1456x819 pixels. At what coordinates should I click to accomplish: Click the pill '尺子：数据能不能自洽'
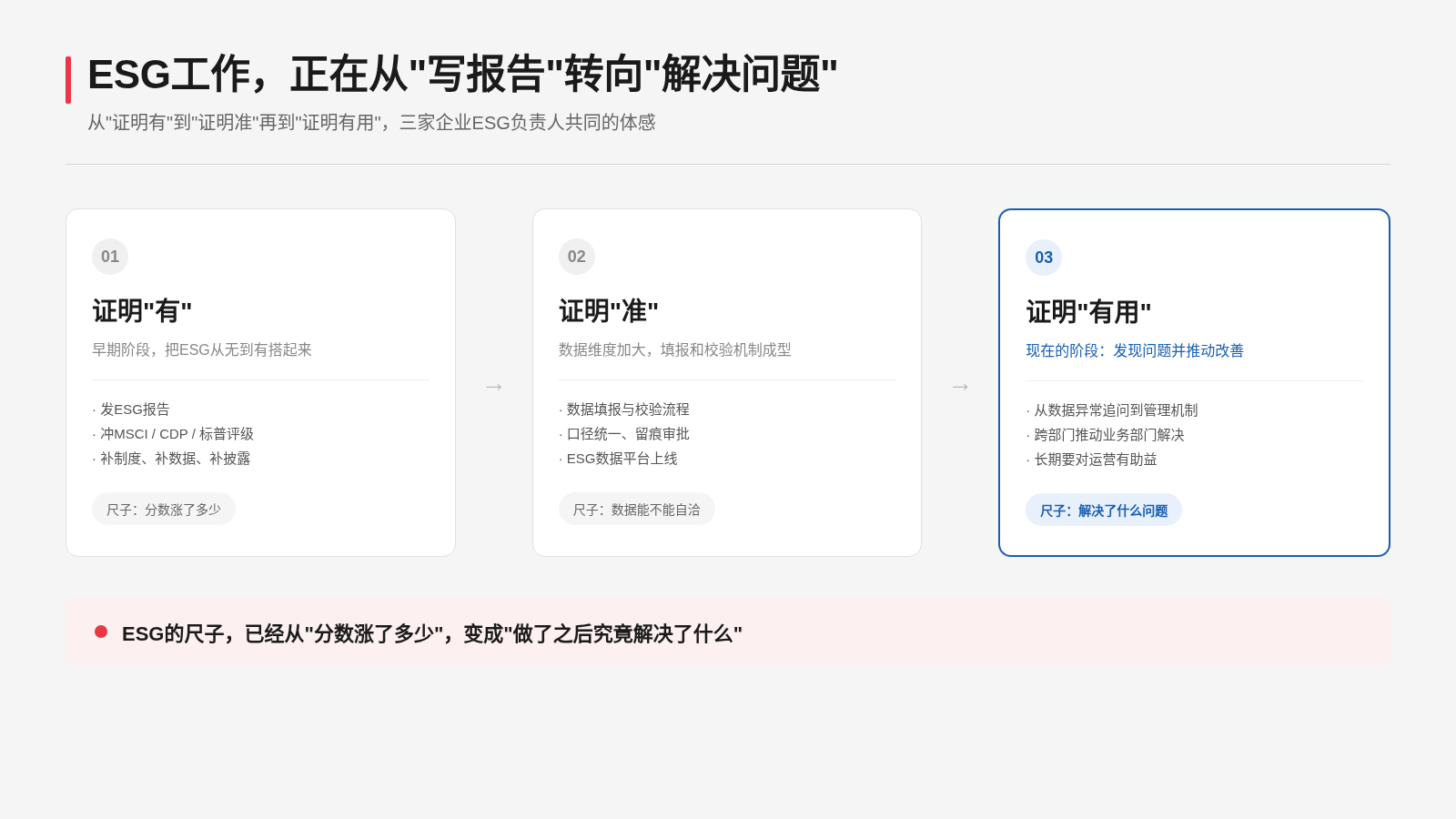click(637, 509)
